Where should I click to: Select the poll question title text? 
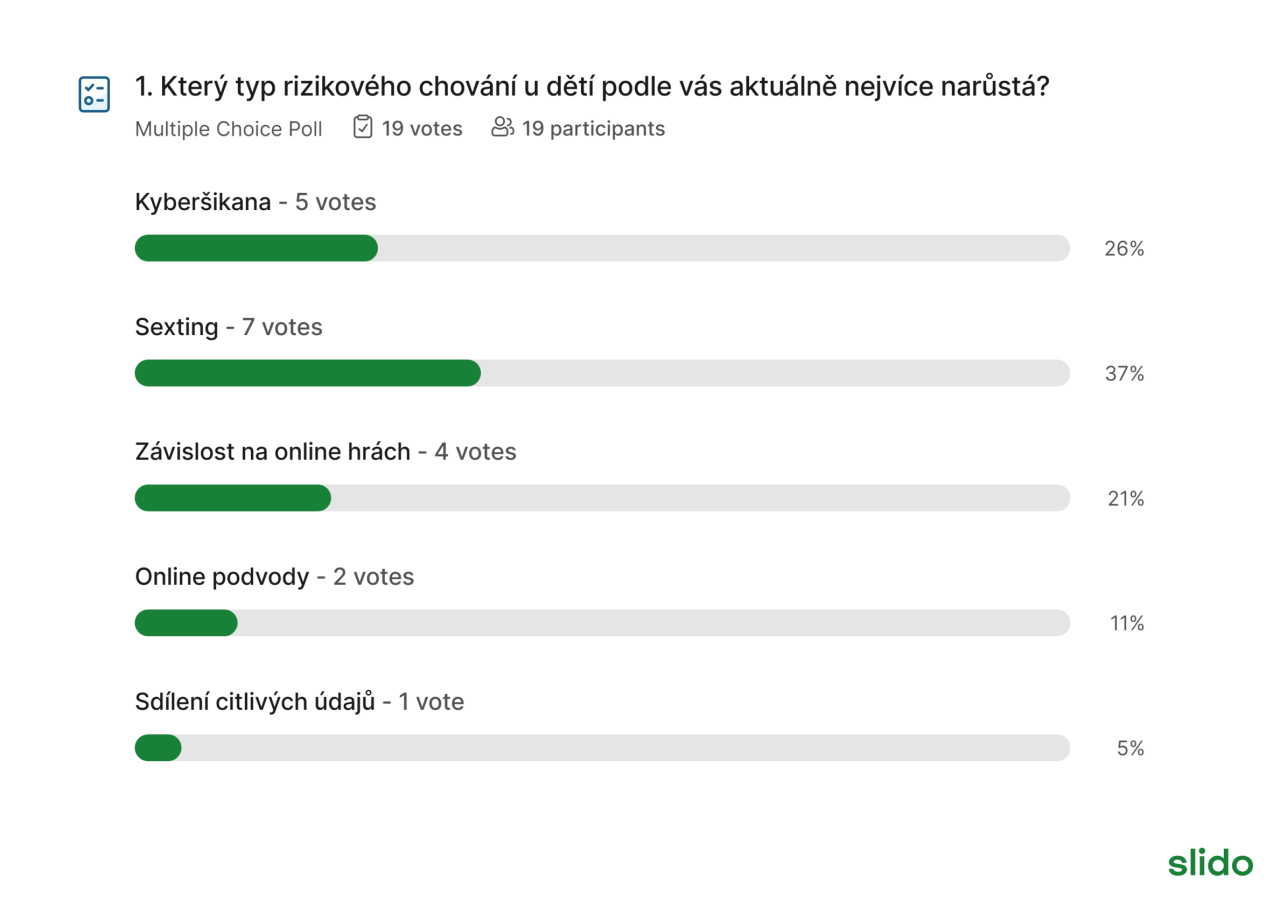click(592, 87)
